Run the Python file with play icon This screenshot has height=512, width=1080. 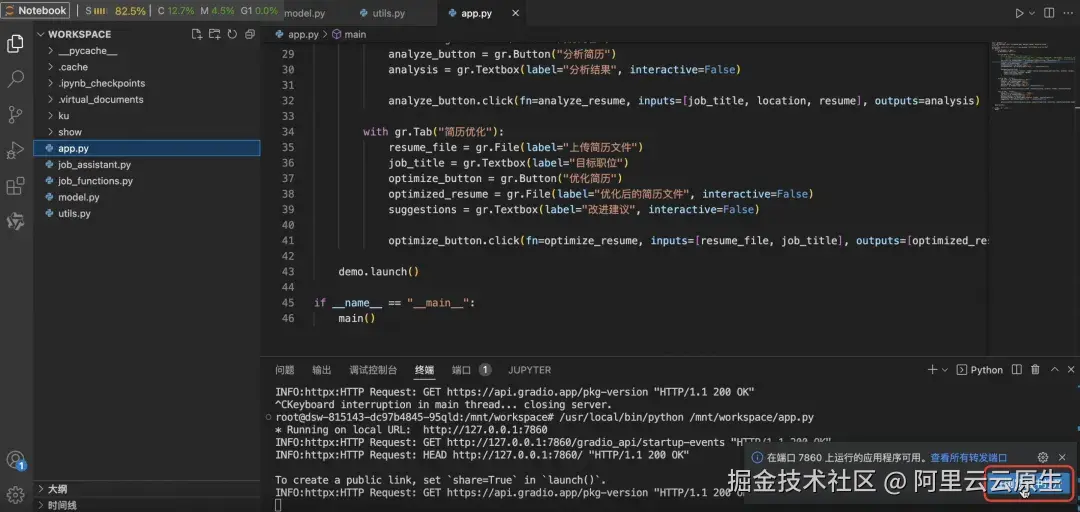coord(1019,12)
